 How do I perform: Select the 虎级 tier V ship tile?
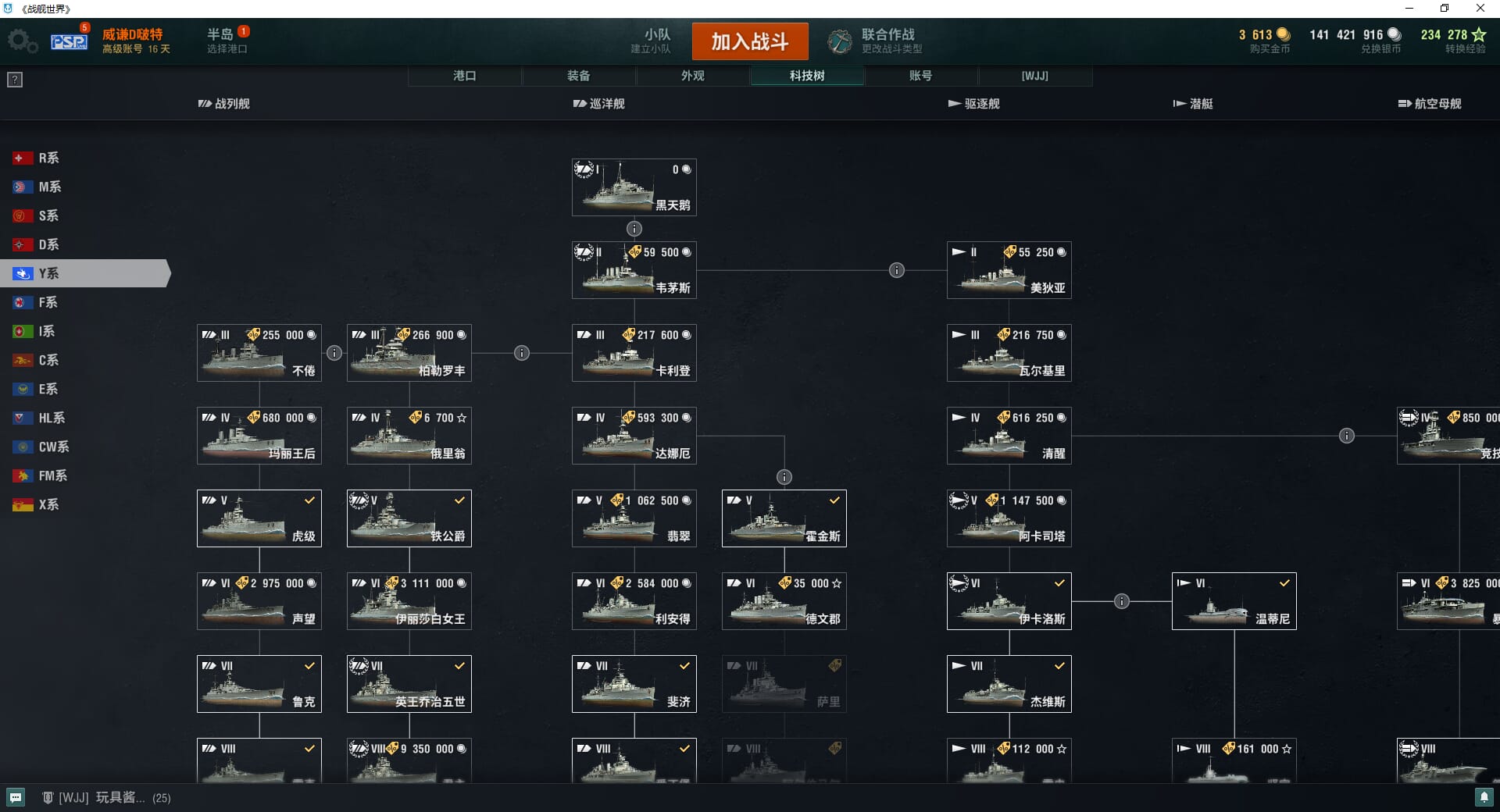259,518
